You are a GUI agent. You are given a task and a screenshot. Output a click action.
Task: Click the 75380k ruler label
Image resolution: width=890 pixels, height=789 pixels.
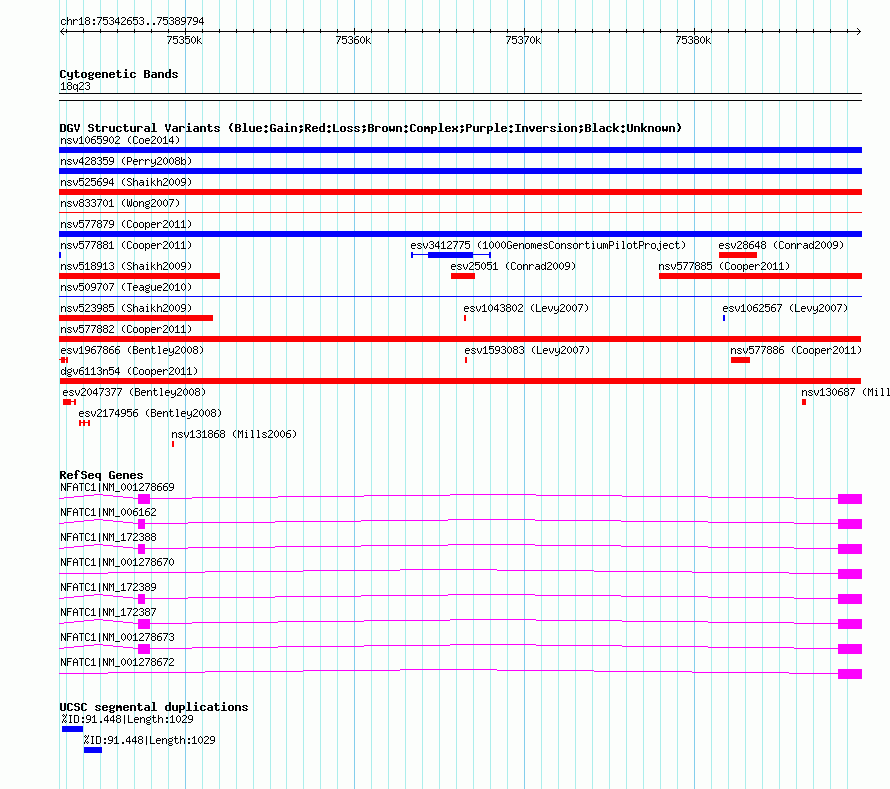(x=693, y=40)
